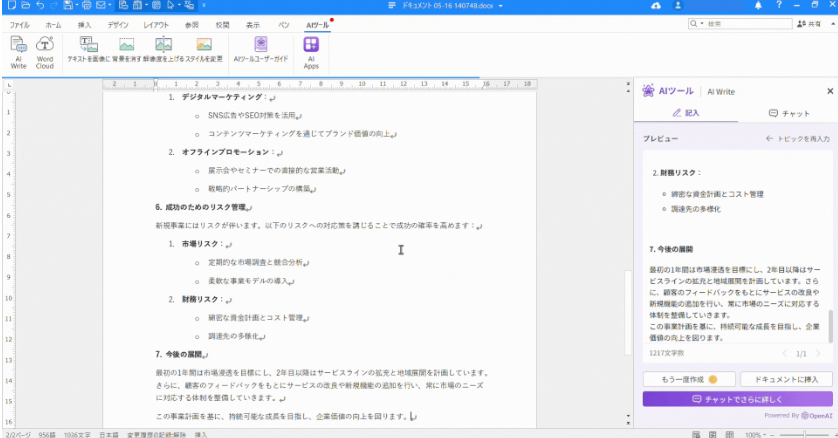Open the document title dropdown arrow
The width and height of the screenshot is (838, 438).
[501, 6]
